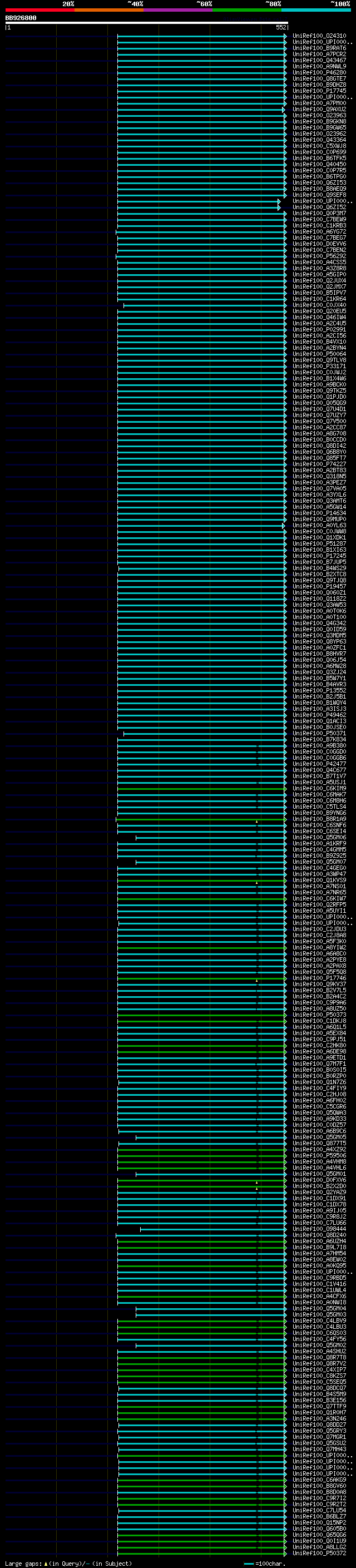This screenshot has width=356, height=1568.
Task: Open hit UniRef100_Q43467
Action: (319, 60)
